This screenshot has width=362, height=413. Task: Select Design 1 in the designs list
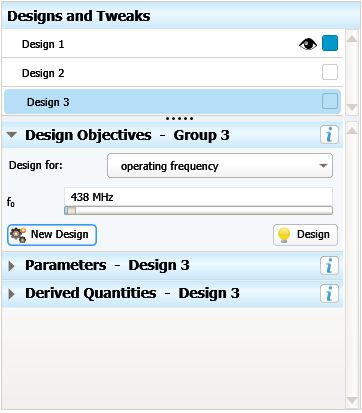coord(172,44)
